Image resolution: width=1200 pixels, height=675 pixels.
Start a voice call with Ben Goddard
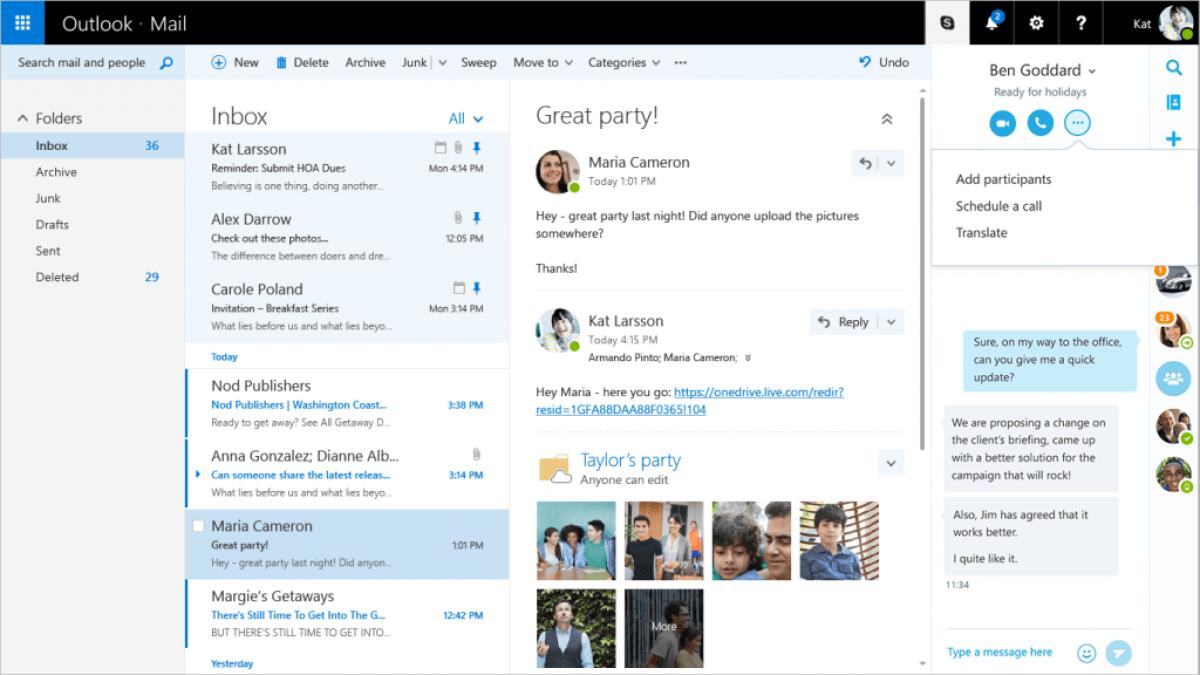[1041, 123]
